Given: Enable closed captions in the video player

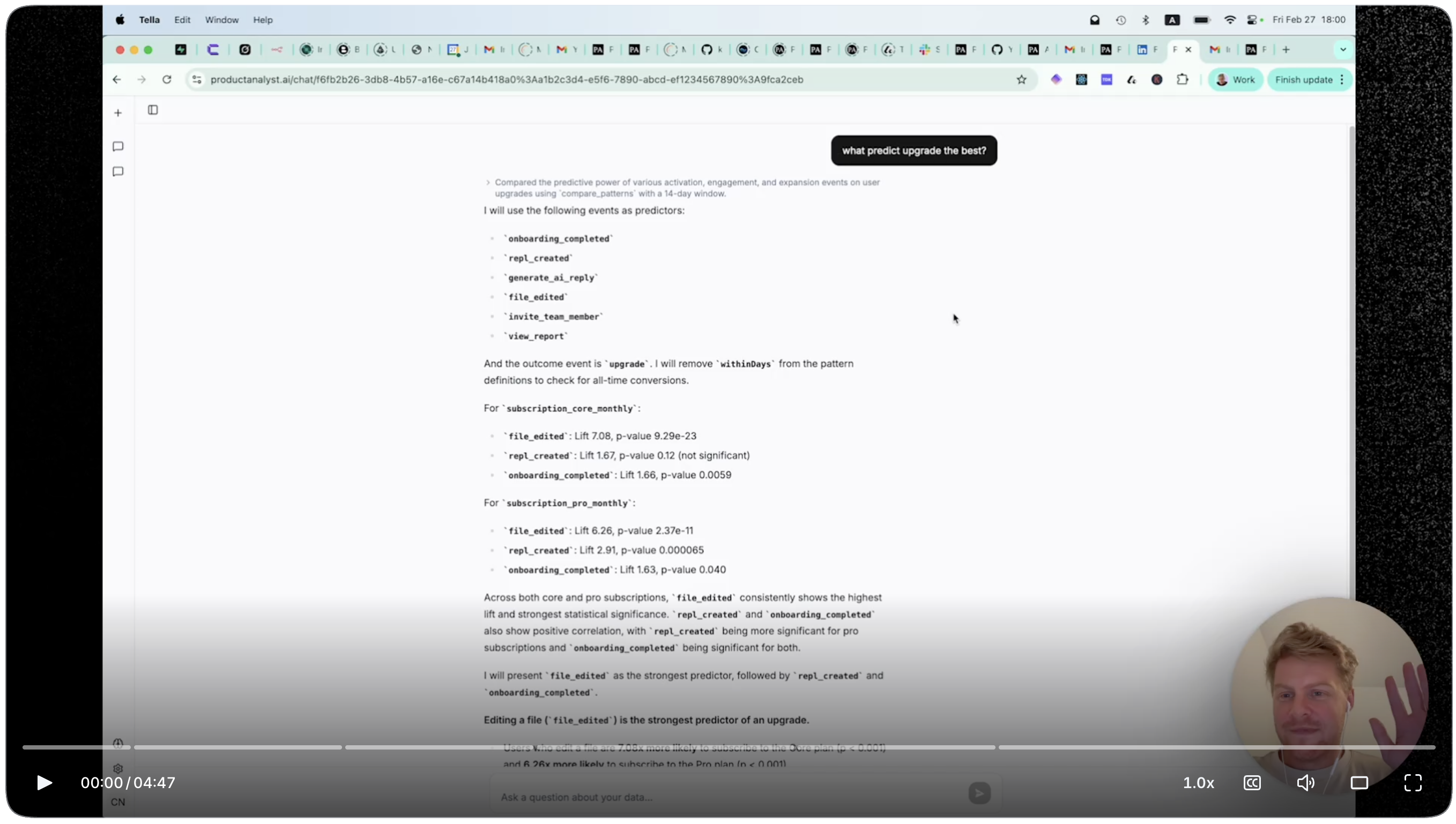Looking at the screenshot, I should (1252, 783).
